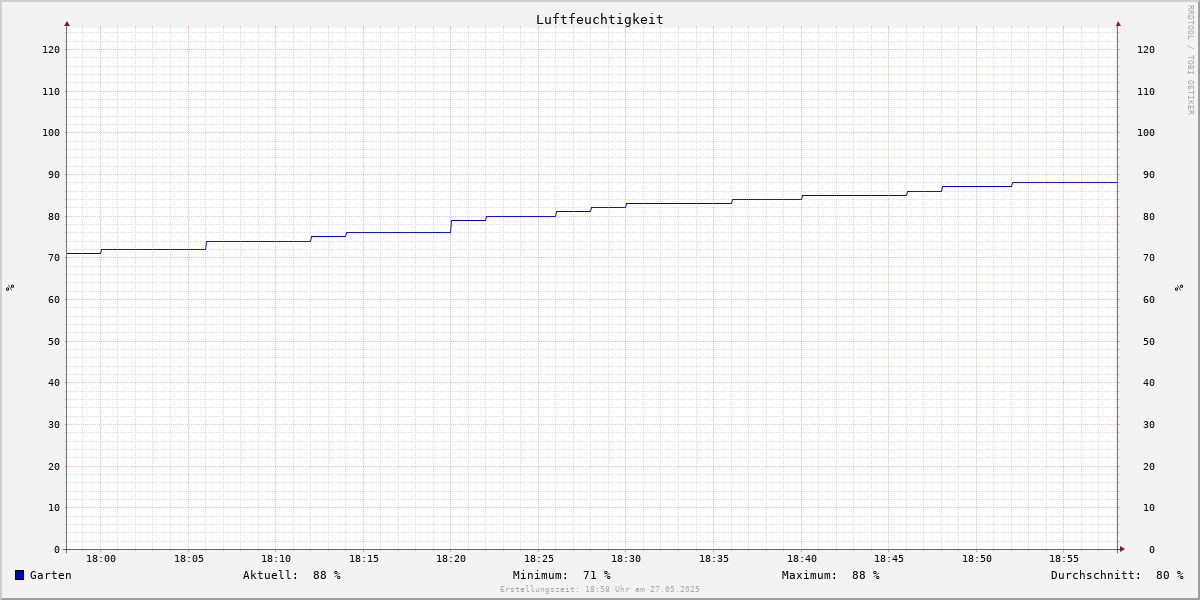This screenshot has width=1200, height=600.
Task: Click the 100 label on left axis
Action: [x=51, y=132]
